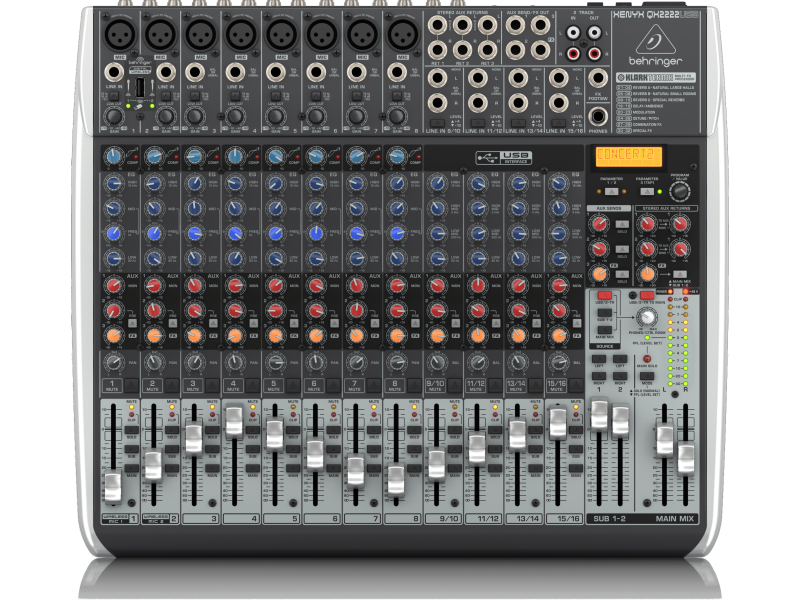
Task: Click wireless mic 1 green status LED
Action: (128, 106)
